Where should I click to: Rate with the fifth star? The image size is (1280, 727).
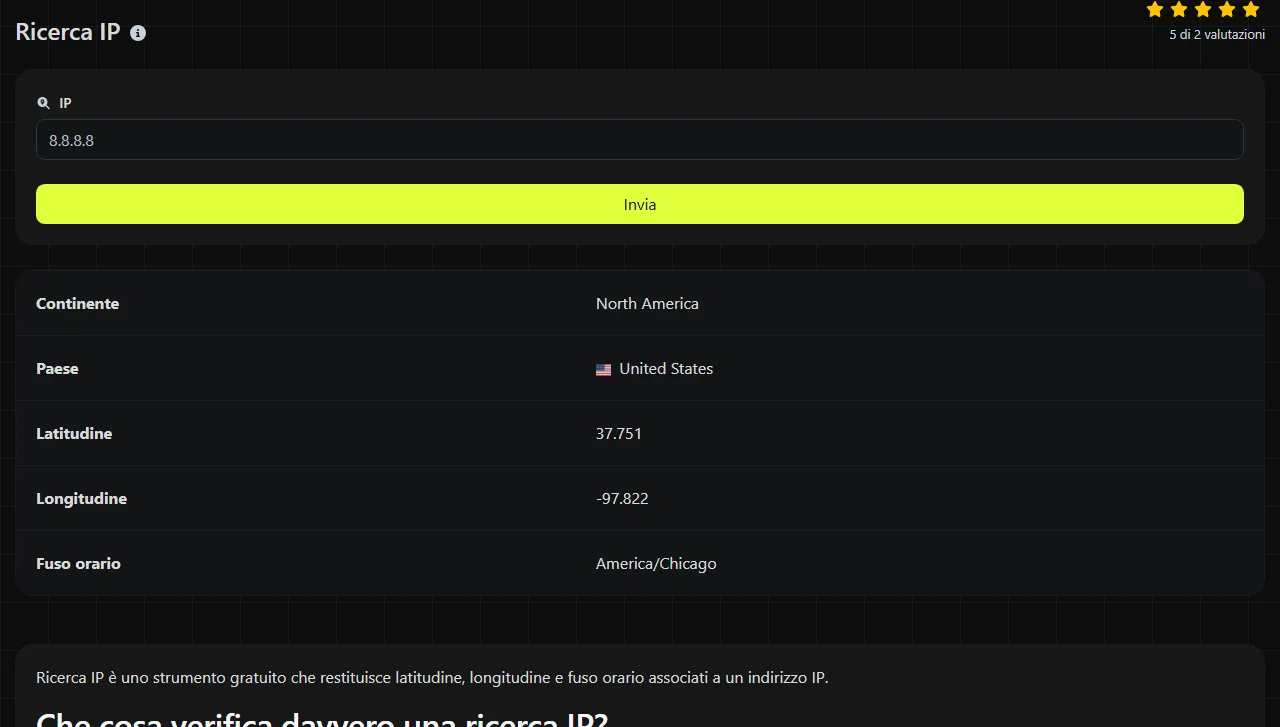[1251, 10]
